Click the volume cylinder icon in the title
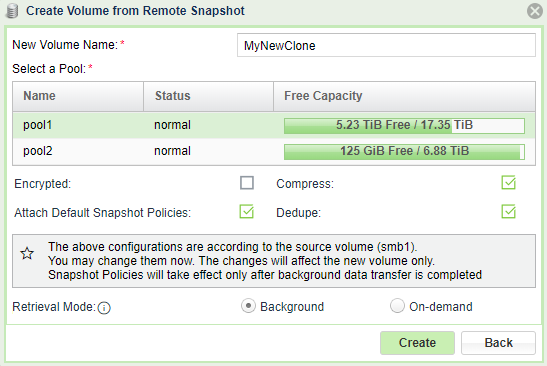The height and width of the screenshot is (366, 547). [12, 11]
